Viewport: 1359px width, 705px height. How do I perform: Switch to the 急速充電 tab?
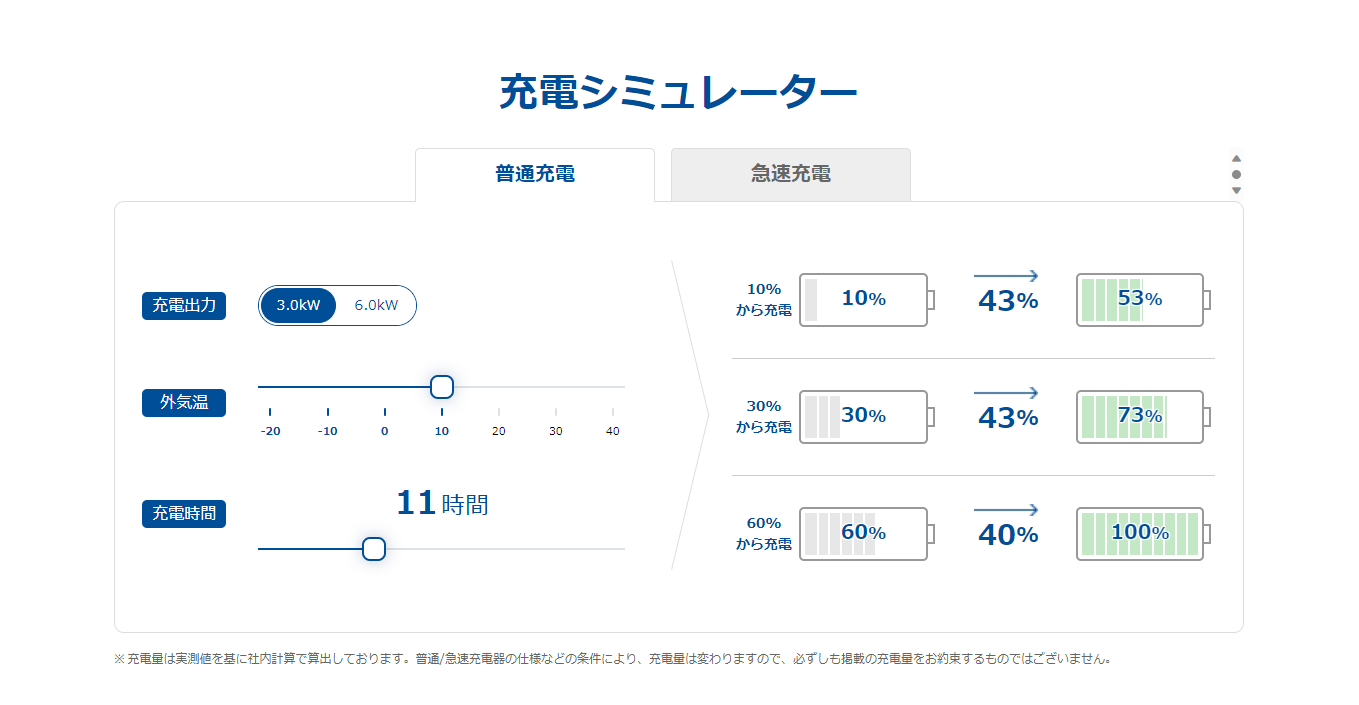click(791, 174)
